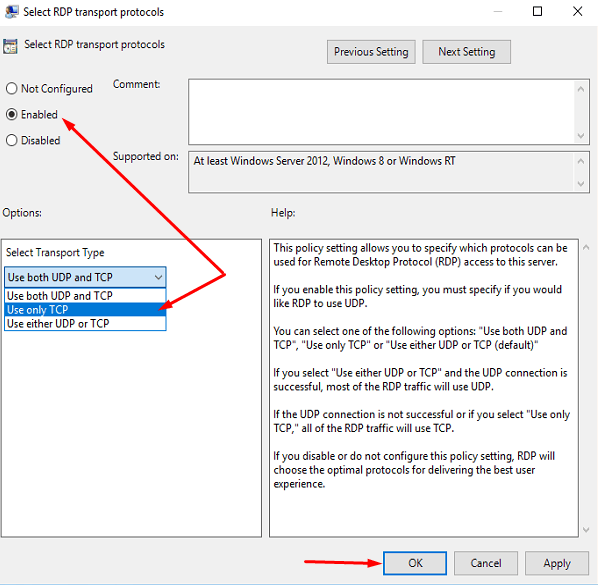The height and width of the screenshot is (585, 598).
Task: Close the dialog with the X button
Action: pyautogui.click(x=578, y=11)
